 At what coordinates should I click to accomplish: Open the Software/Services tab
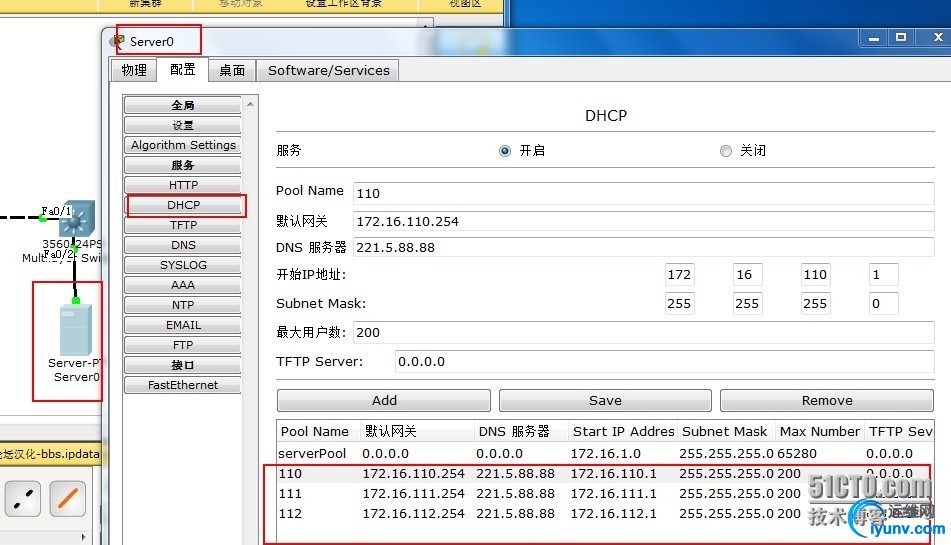pos(328,70)
